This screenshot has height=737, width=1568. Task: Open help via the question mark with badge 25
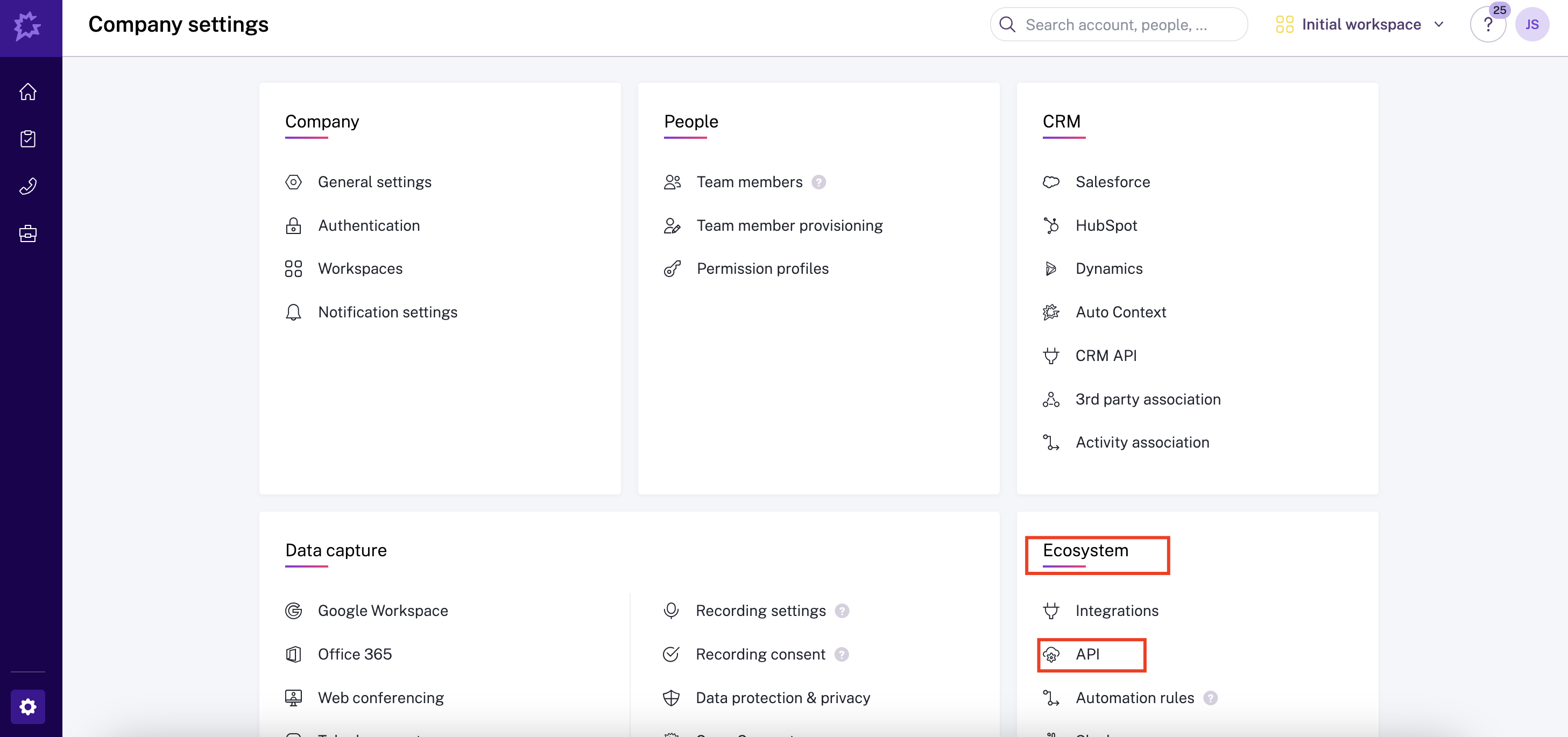1488,24
